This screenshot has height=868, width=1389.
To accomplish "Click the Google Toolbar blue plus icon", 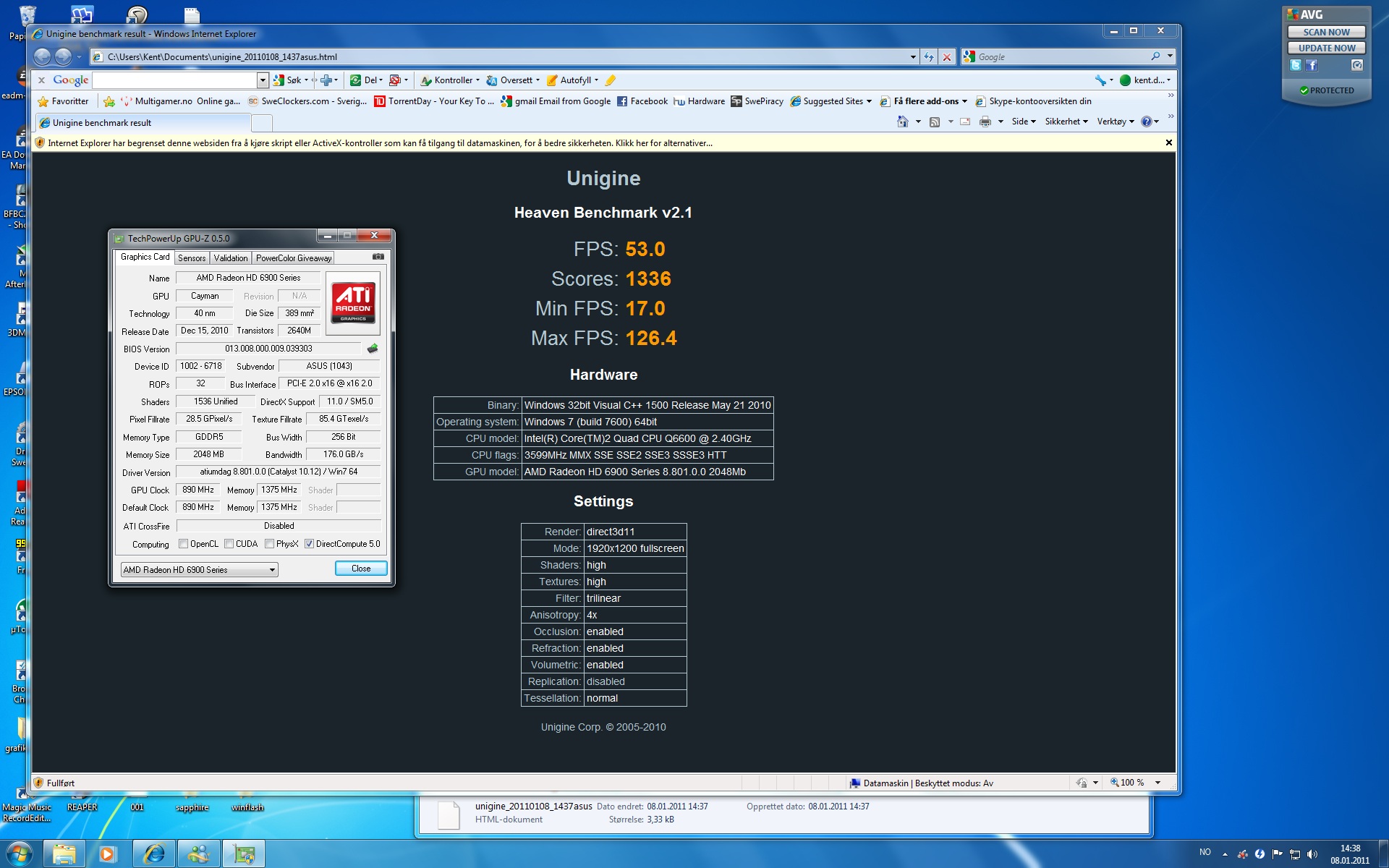I will [326, 80].
